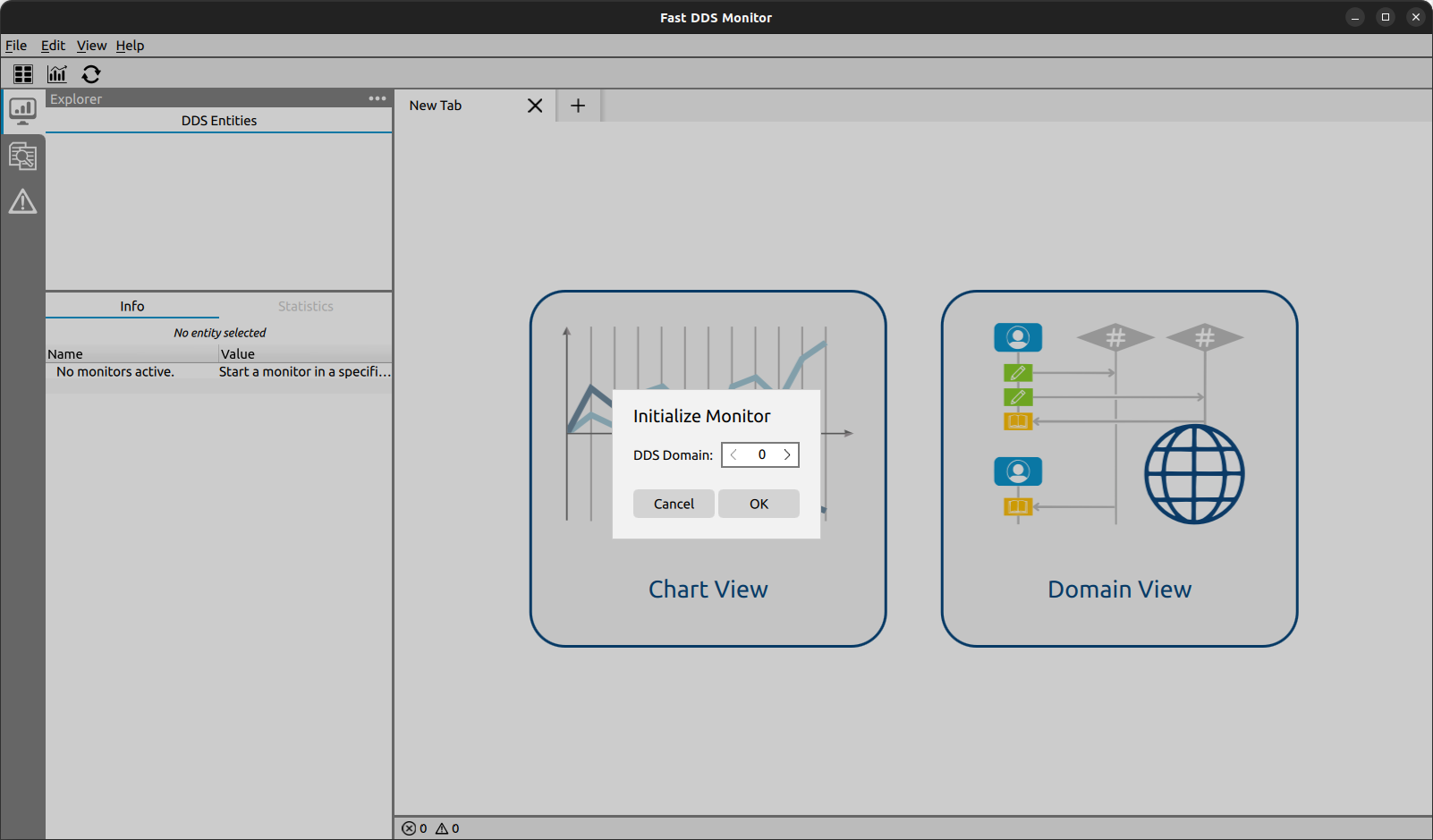Click 'Start a monitor in a specifi…' cell
The image size is (1433, 840).
pyautogui.click(x=305, y=371)
